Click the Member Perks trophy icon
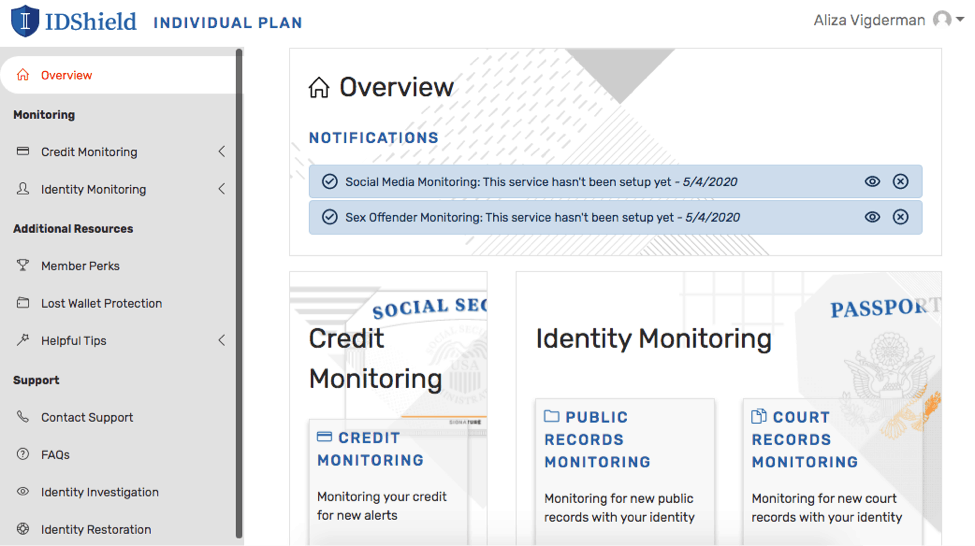 [x=23, y=266]
